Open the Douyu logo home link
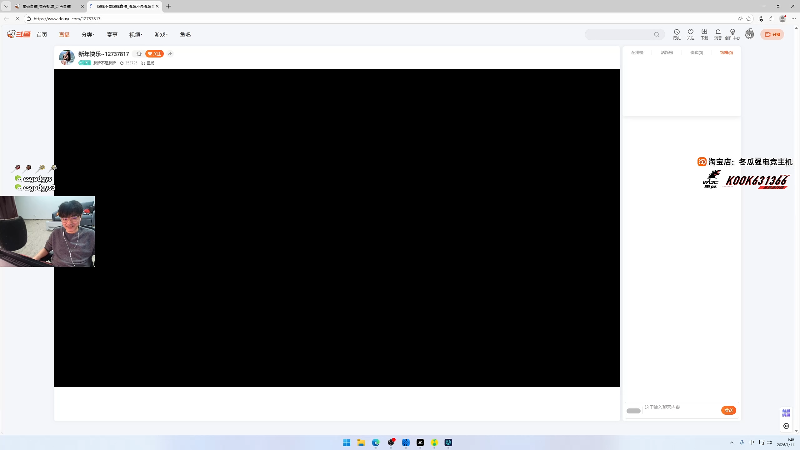800x450 pixels. [x=18, y=34]
